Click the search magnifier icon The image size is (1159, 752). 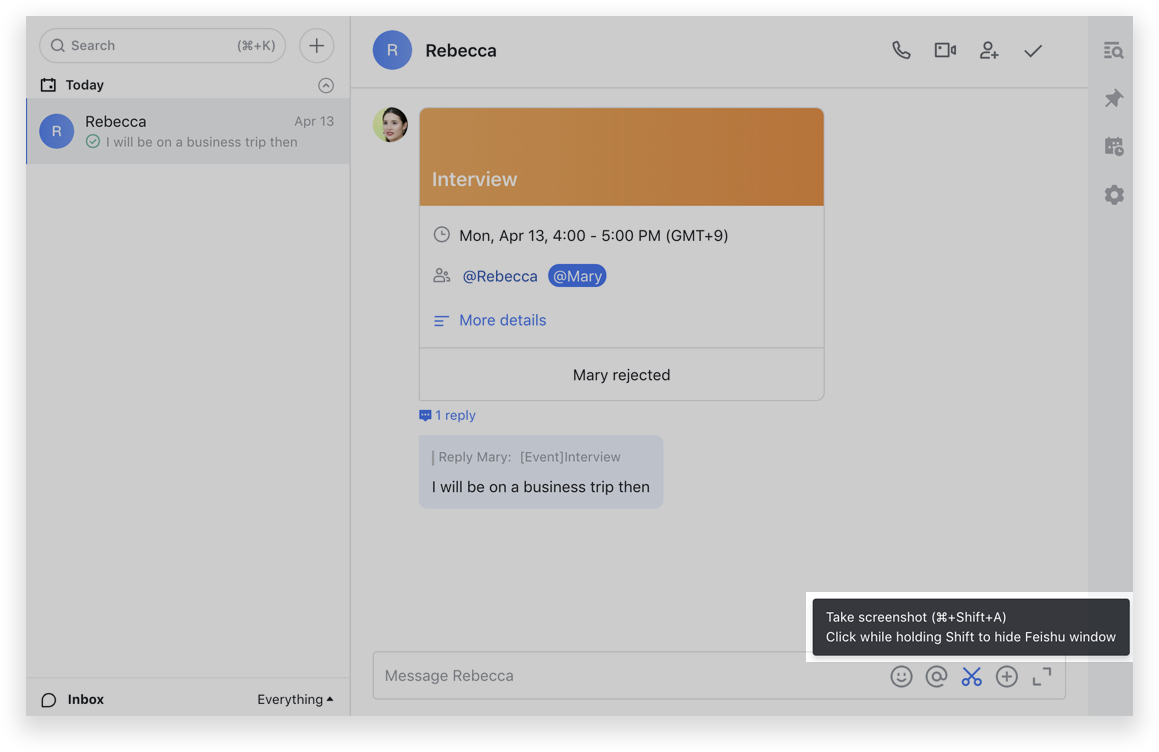tap(58, 46)
